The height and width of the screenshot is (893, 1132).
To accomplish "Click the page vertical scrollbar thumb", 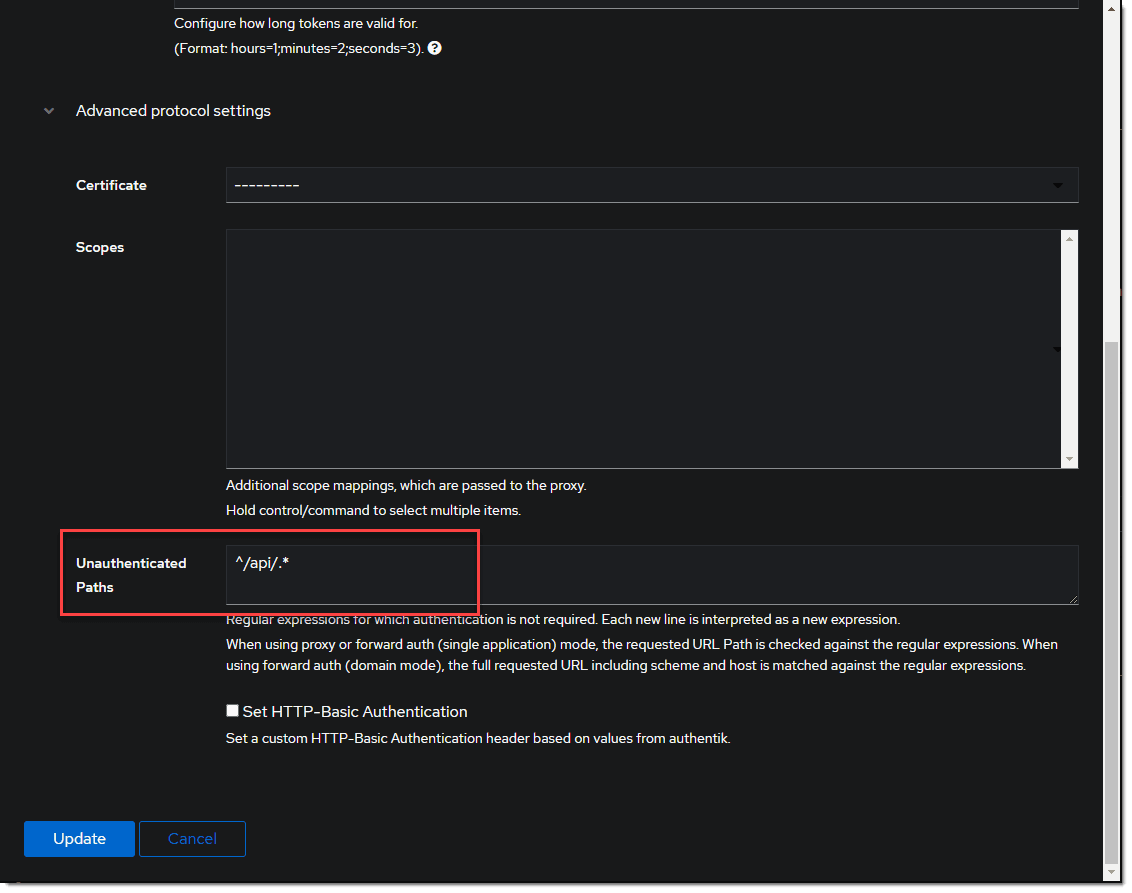I will [1112, 600].
